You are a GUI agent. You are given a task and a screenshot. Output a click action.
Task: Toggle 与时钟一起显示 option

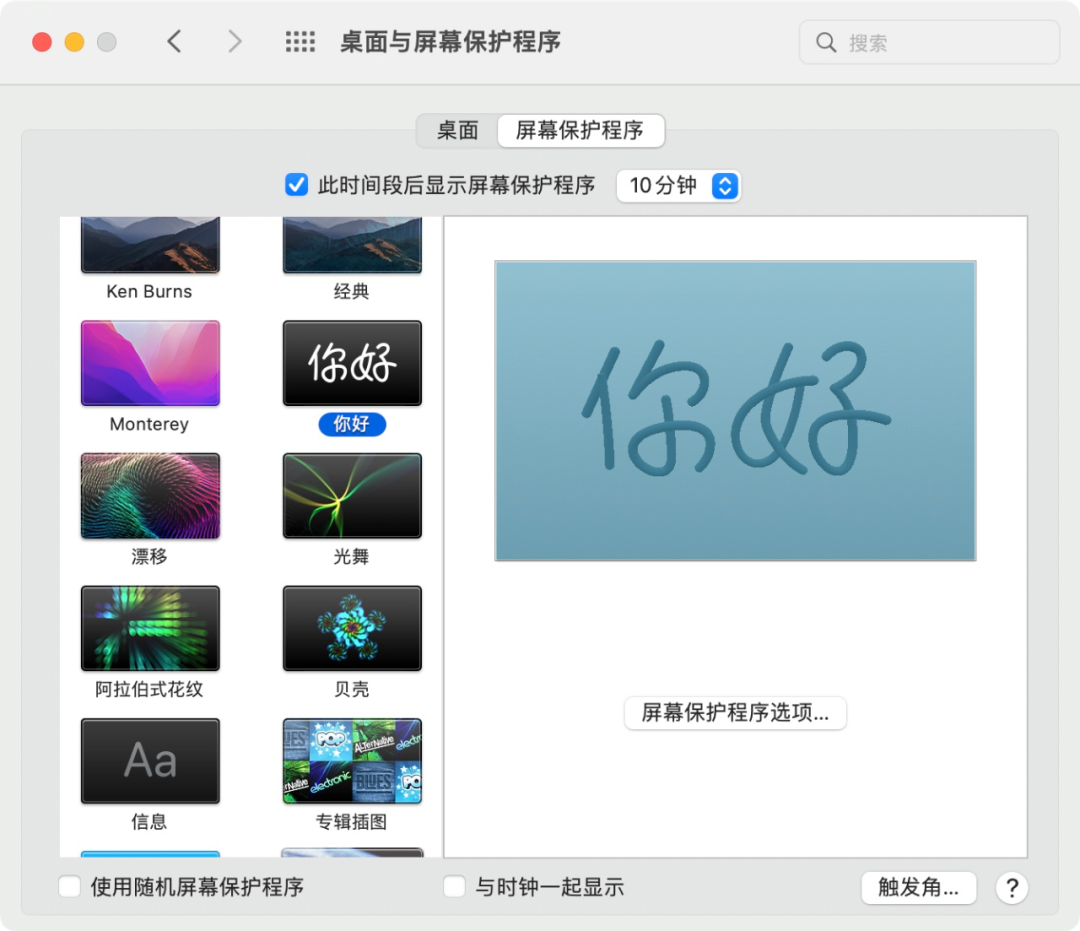[453, 886]
